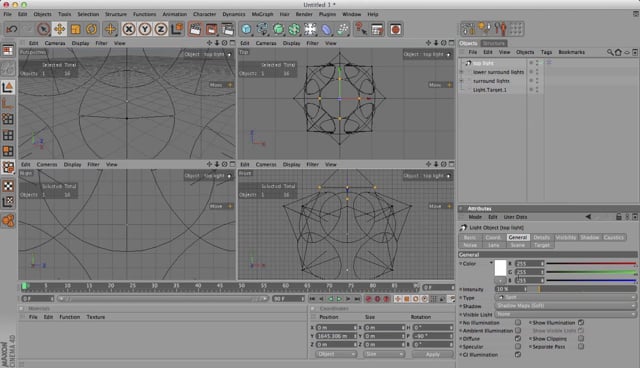640x368 pixels.
Task: Select 'lower surround lights' in object manager
Action: tap(498, 72)
